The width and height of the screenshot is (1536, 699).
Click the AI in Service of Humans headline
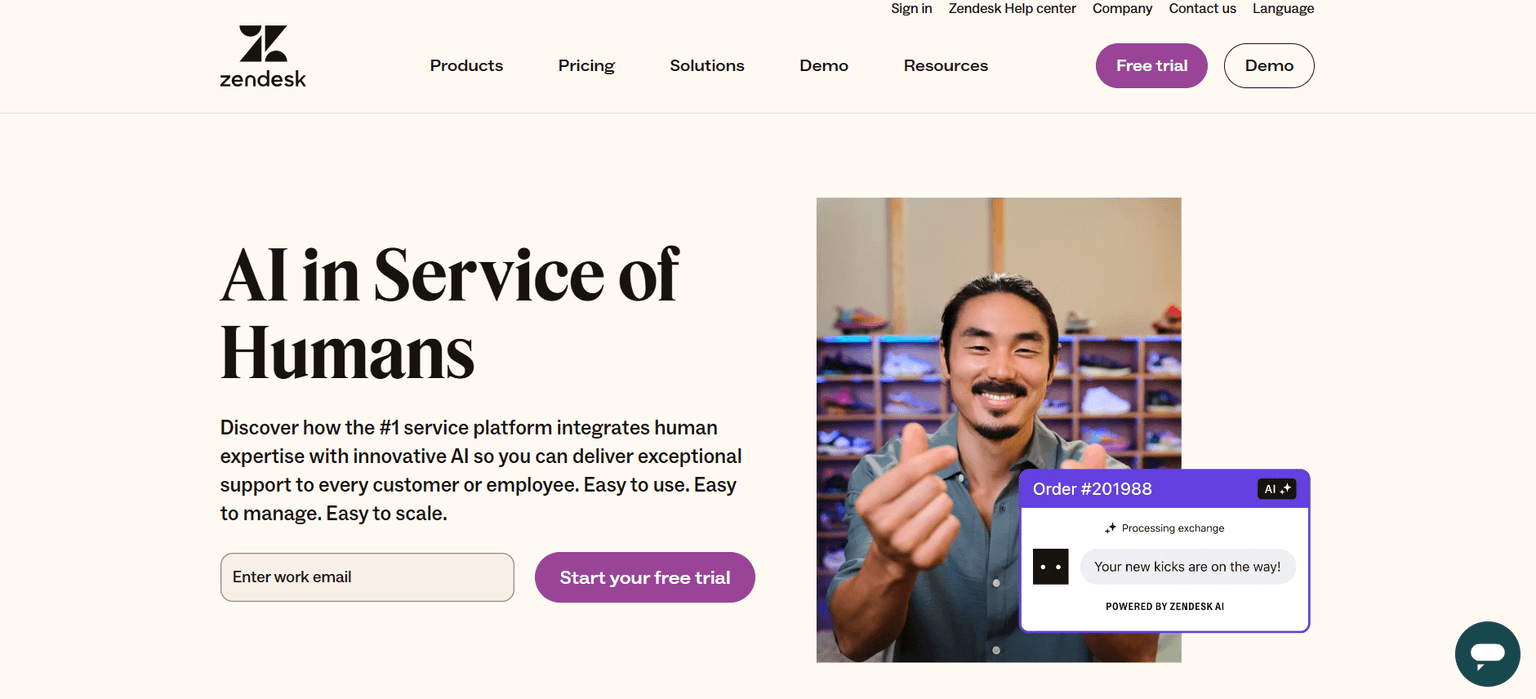[449, 313]
